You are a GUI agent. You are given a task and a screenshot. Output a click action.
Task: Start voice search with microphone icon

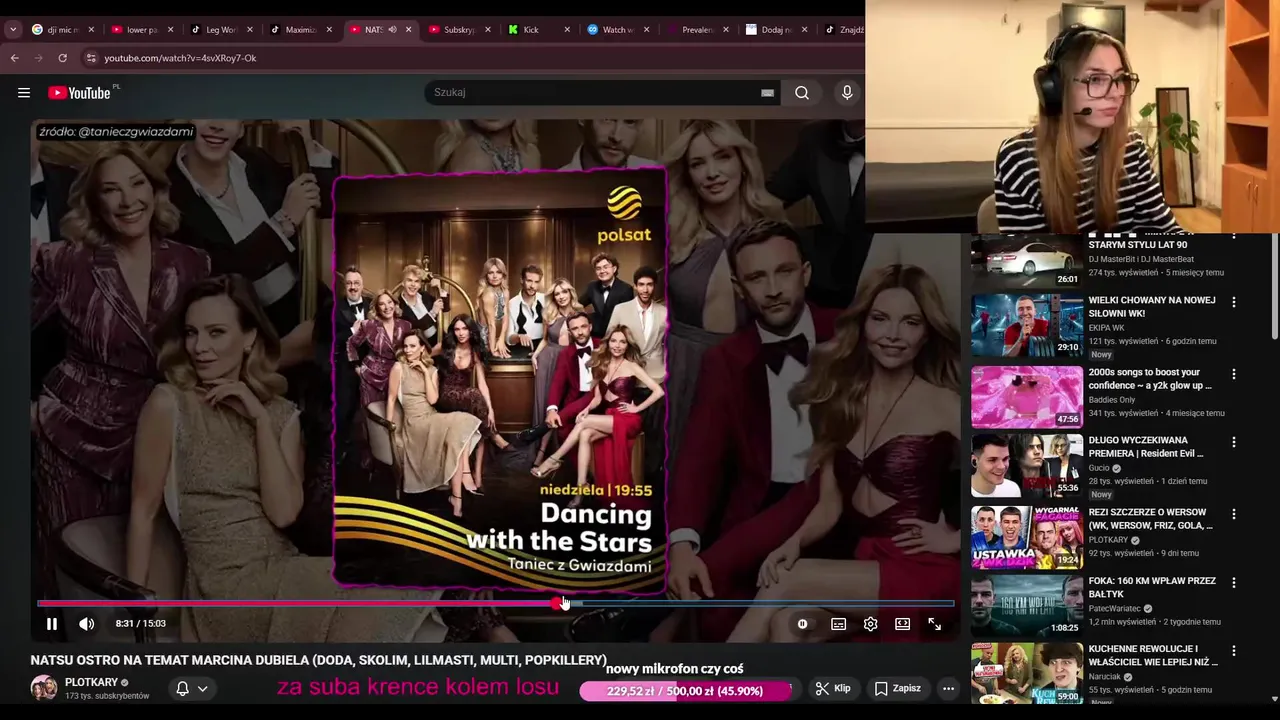(847, 93)
